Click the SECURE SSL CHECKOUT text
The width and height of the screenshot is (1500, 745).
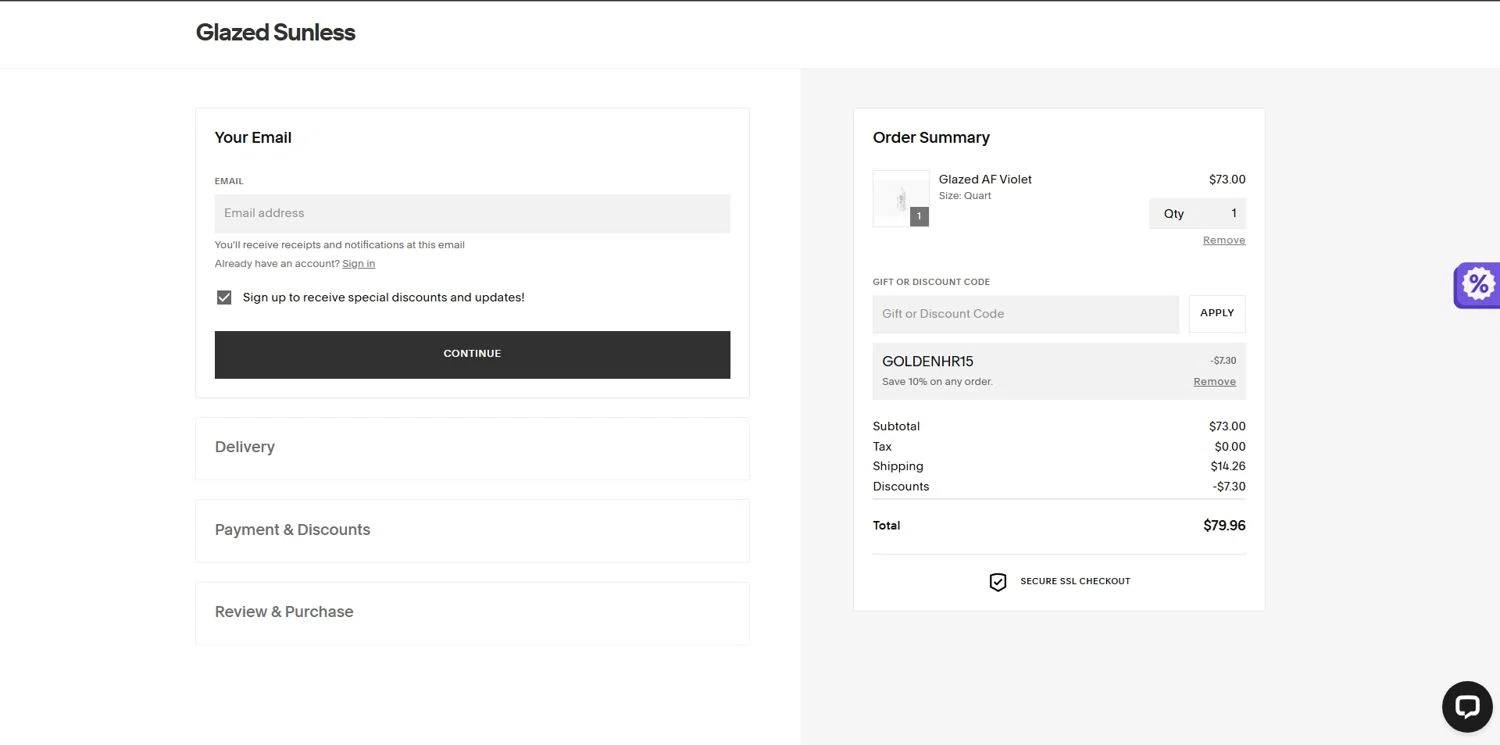click(x=1075, y=581)
